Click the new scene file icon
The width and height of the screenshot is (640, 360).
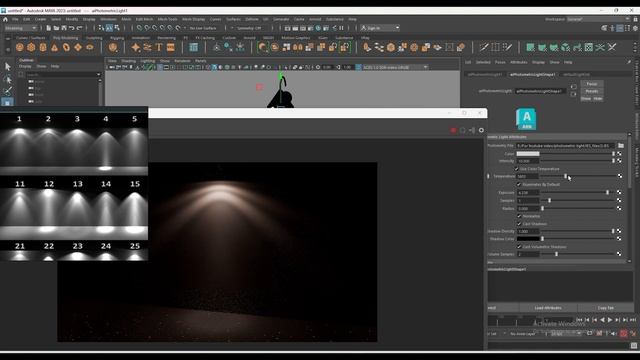48,28
